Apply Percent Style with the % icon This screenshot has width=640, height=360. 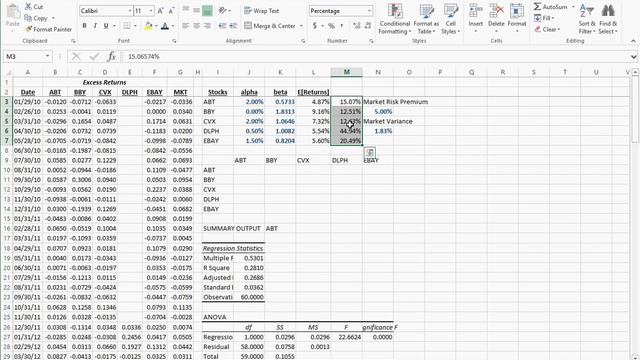[331, 26]
